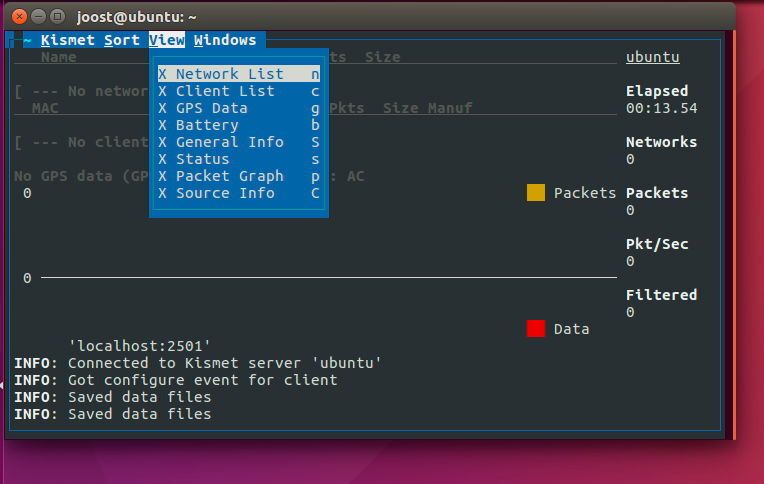
Task: Click the yellow Packets legend swatch
Action: (x=536, y=193)
